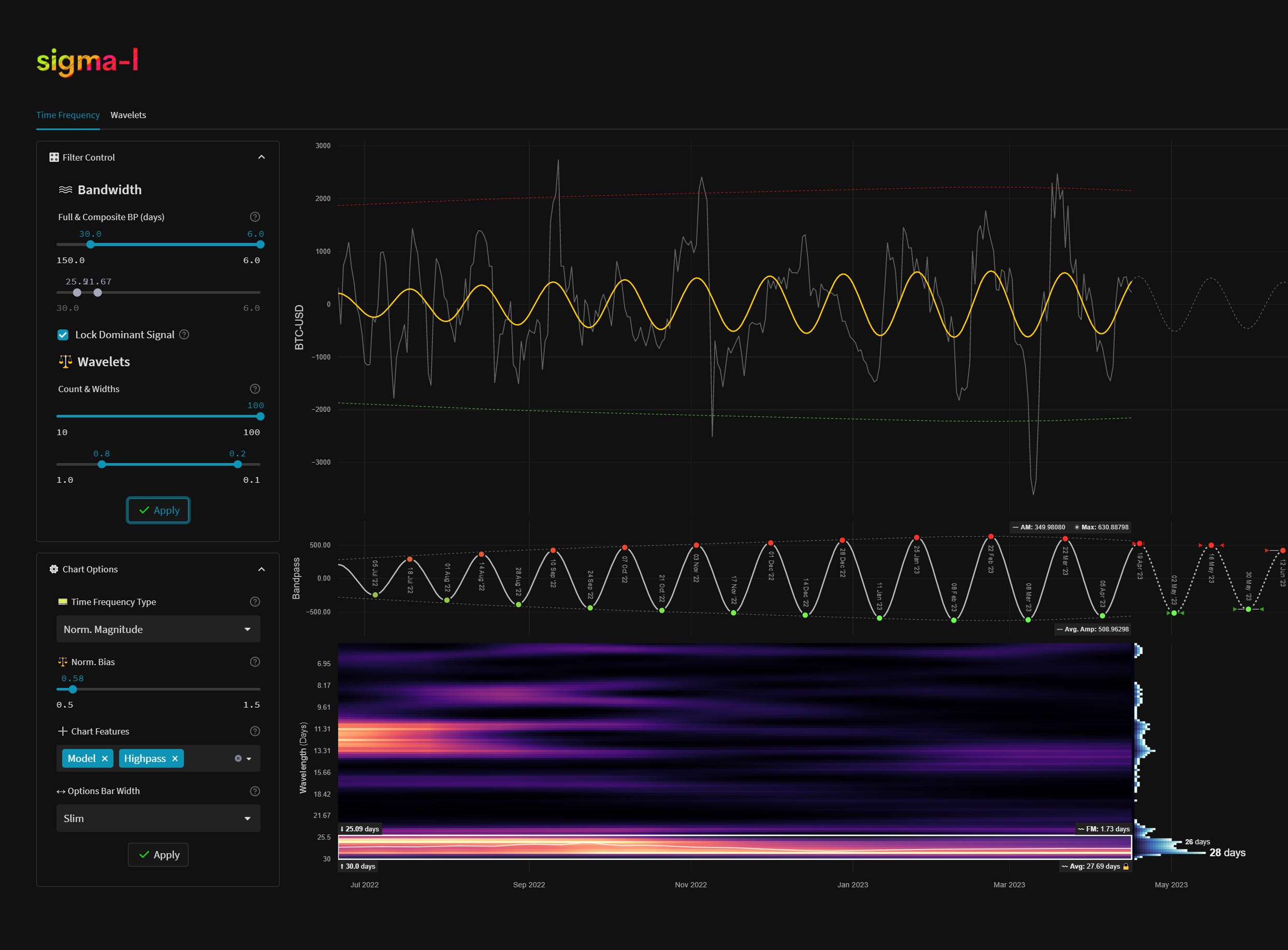Click help icon next to Lock Dominant Signal
This screenshot has height=950, width=1288.
pyautogui.click(x=184, y=334)
